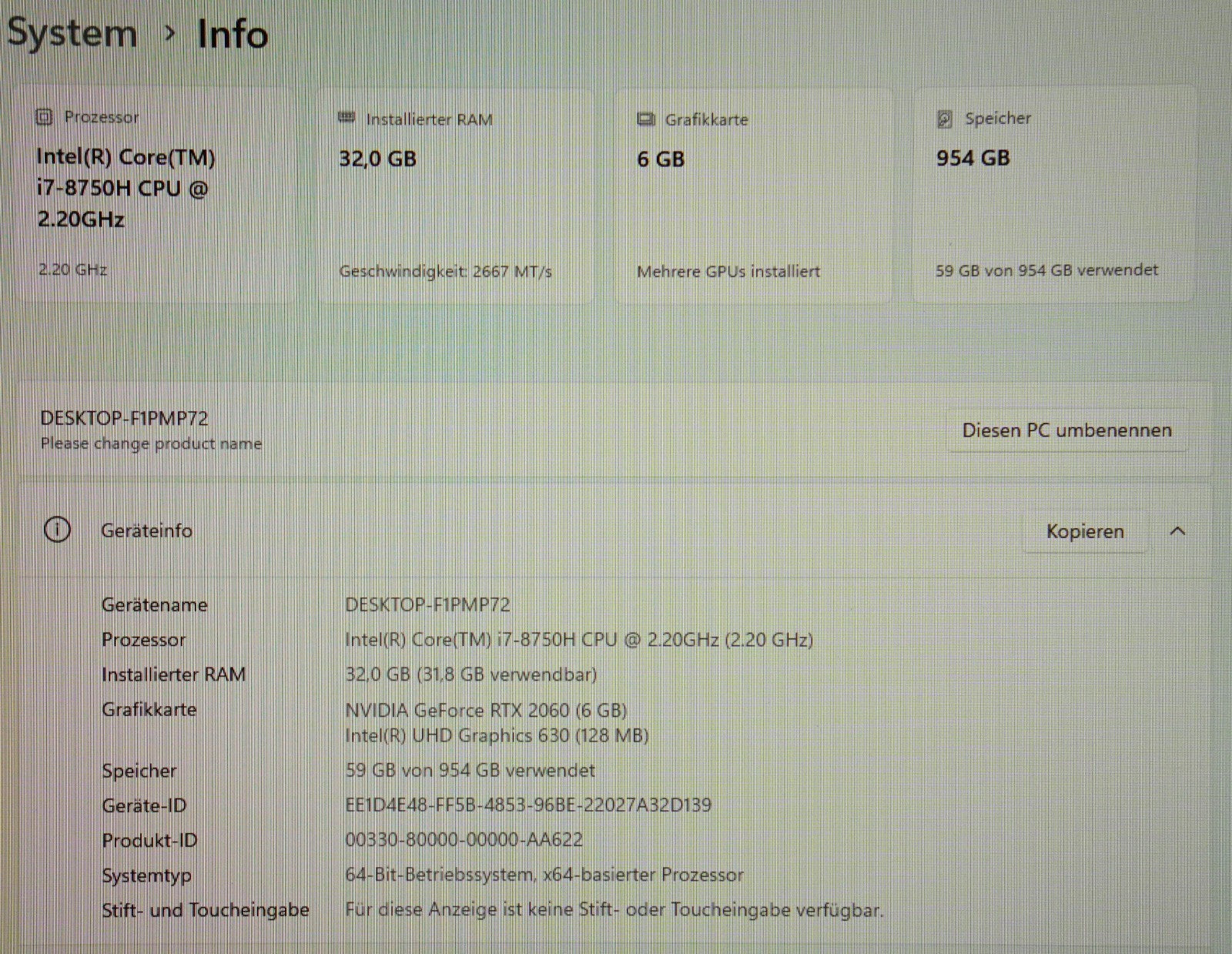Screen dimensions: 1232x954
Task: Open the Prozessor summary card
Action: (x=156, y=194)
